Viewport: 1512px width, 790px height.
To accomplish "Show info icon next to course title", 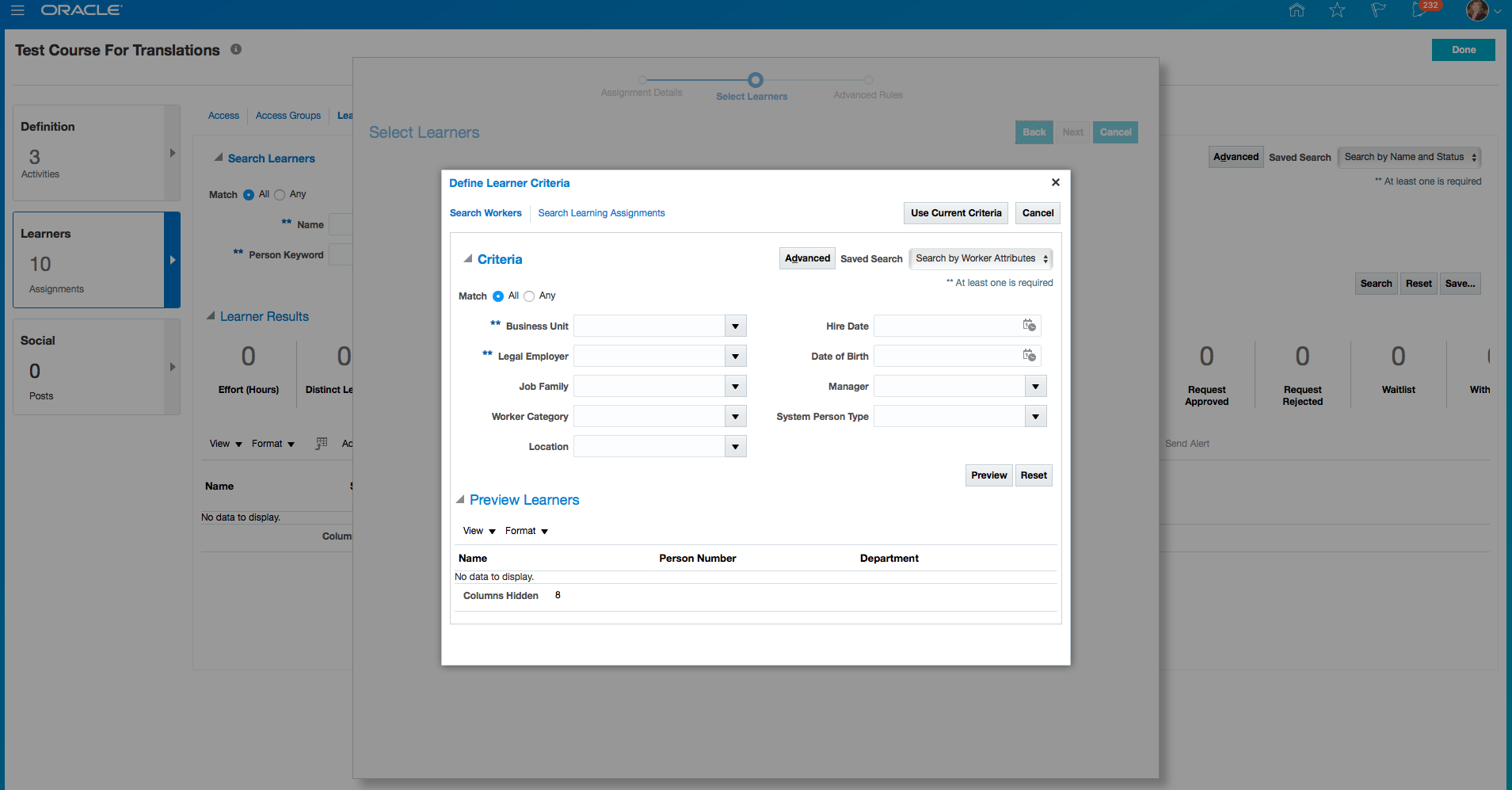I will 236,49.
